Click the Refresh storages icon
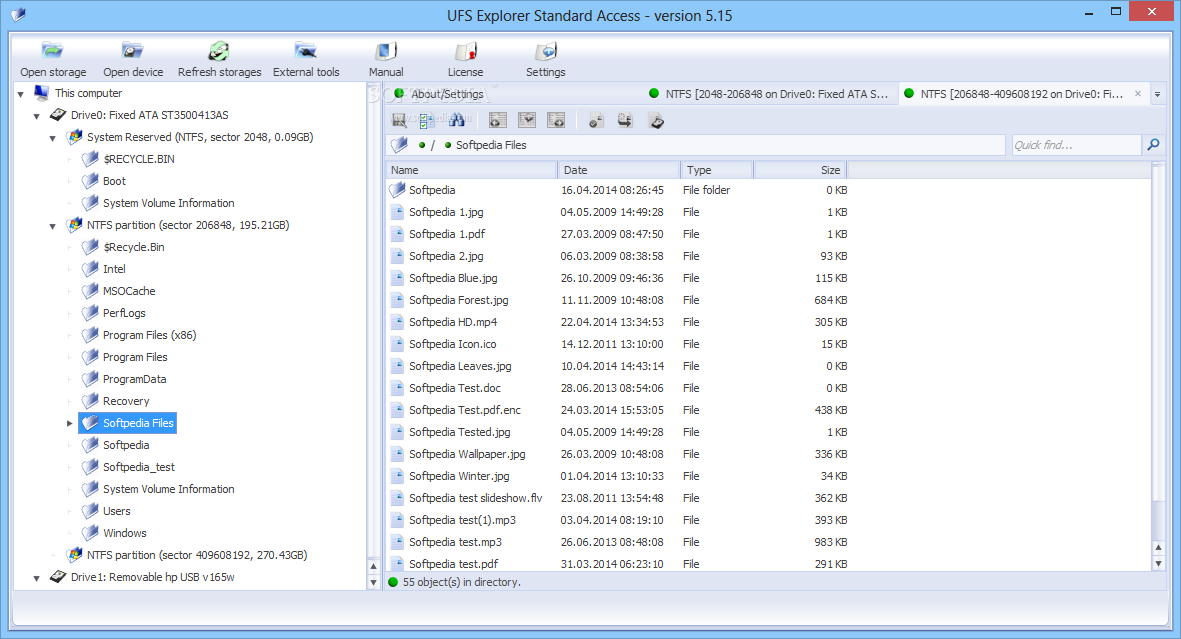 [x=219, y=51]
